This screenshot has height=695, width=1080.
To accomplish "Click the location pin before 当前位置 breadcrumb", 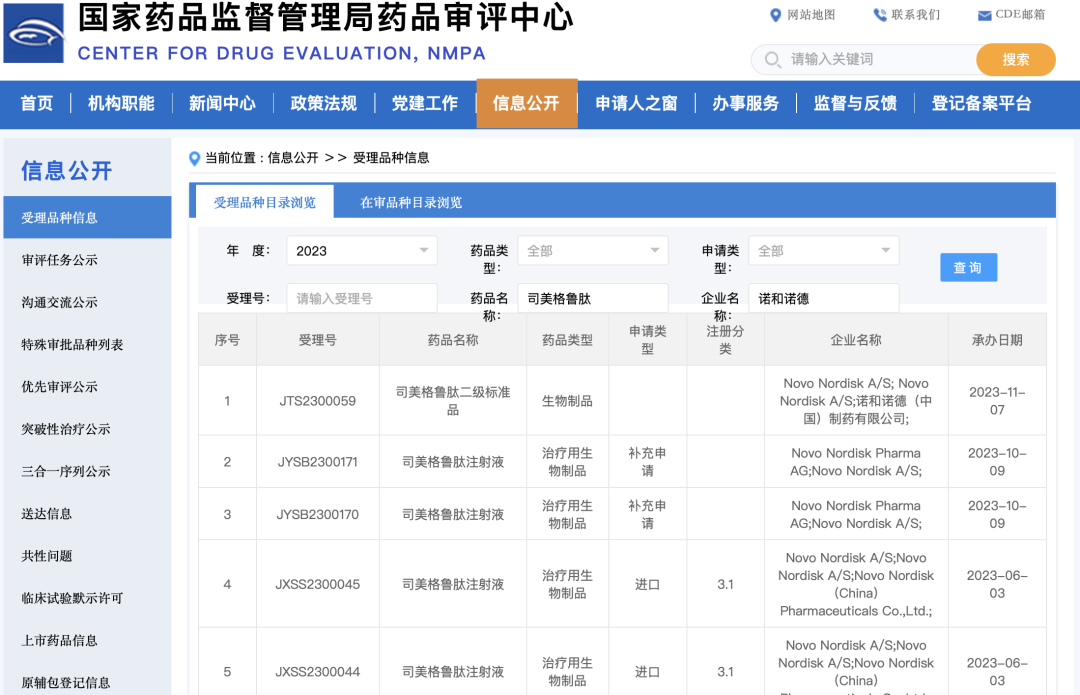I will tap(195, 159).
